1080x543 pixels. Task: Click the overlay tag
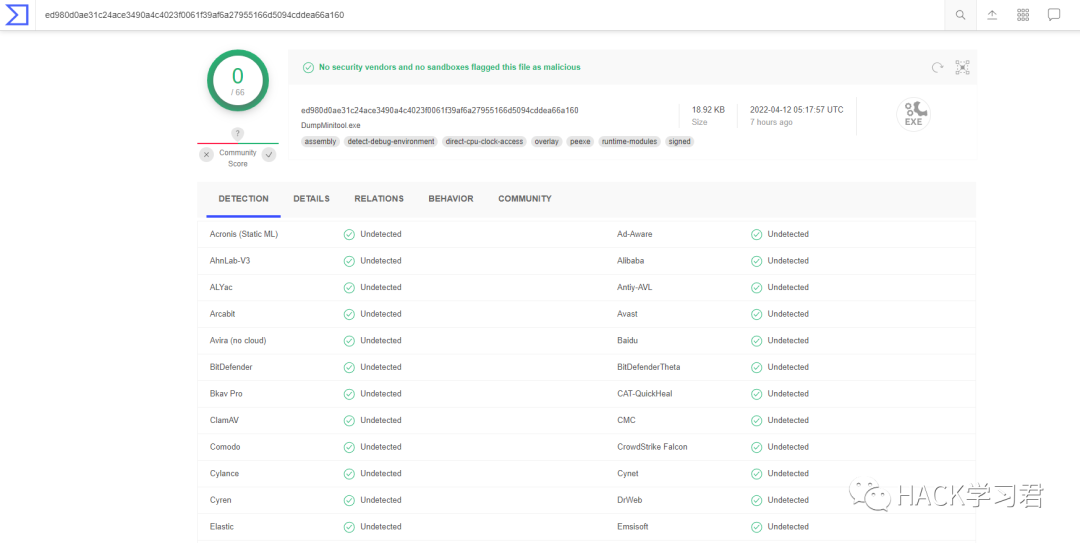tap(546, 141)
